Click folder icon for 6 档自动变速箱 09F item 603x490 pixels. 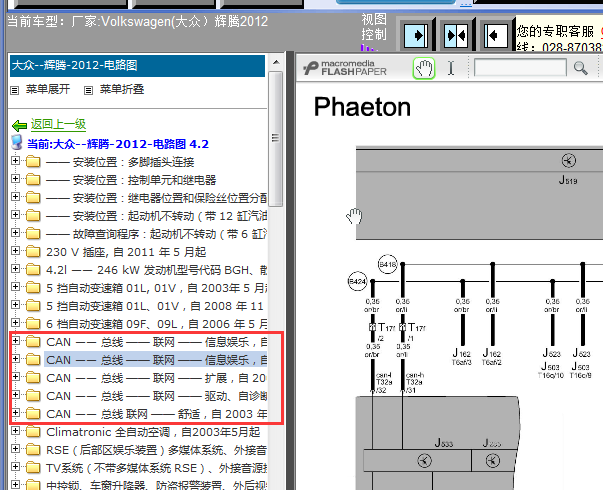pyautogui.click(x=33, y=323)
